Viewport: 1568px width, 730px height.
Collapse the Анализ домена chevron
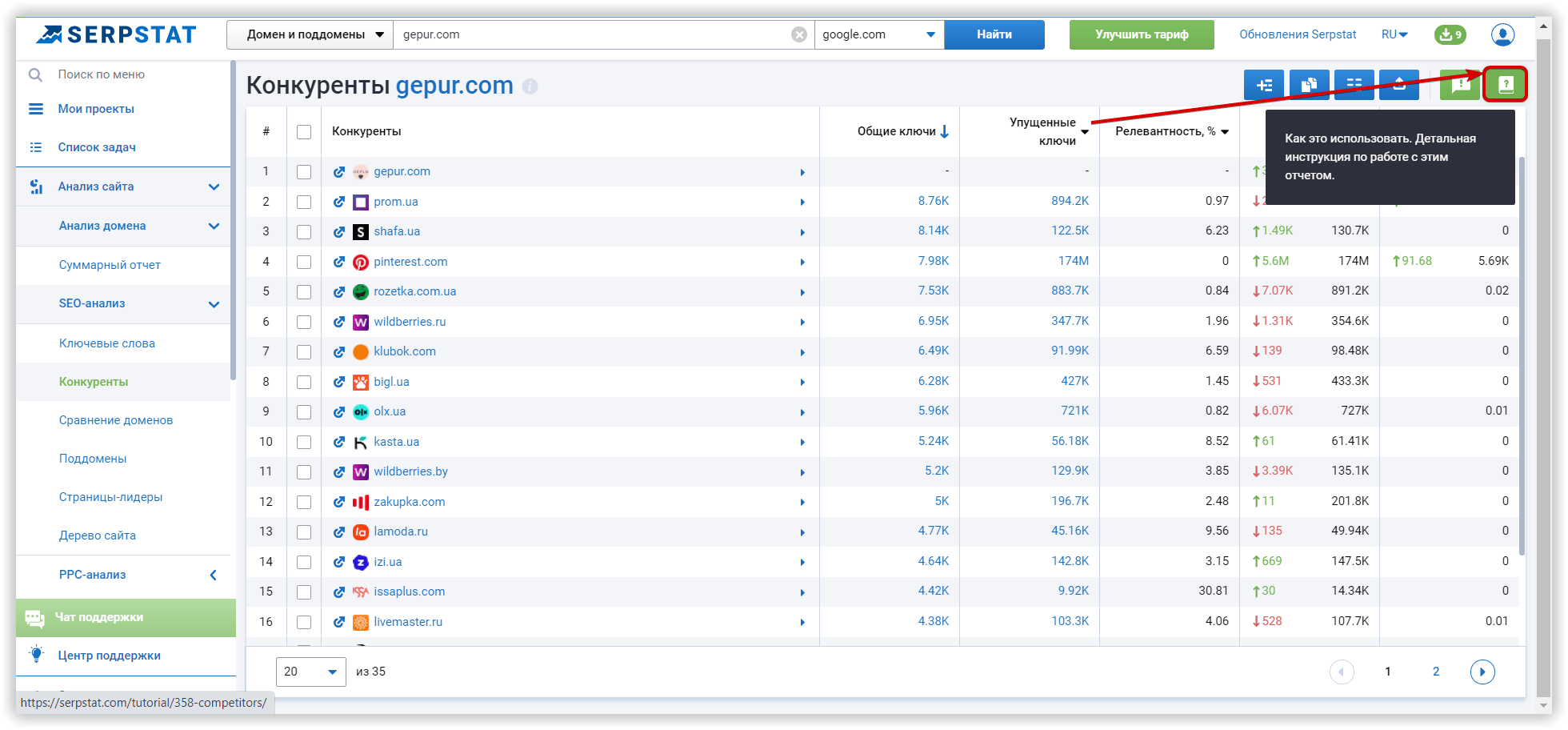214,226
